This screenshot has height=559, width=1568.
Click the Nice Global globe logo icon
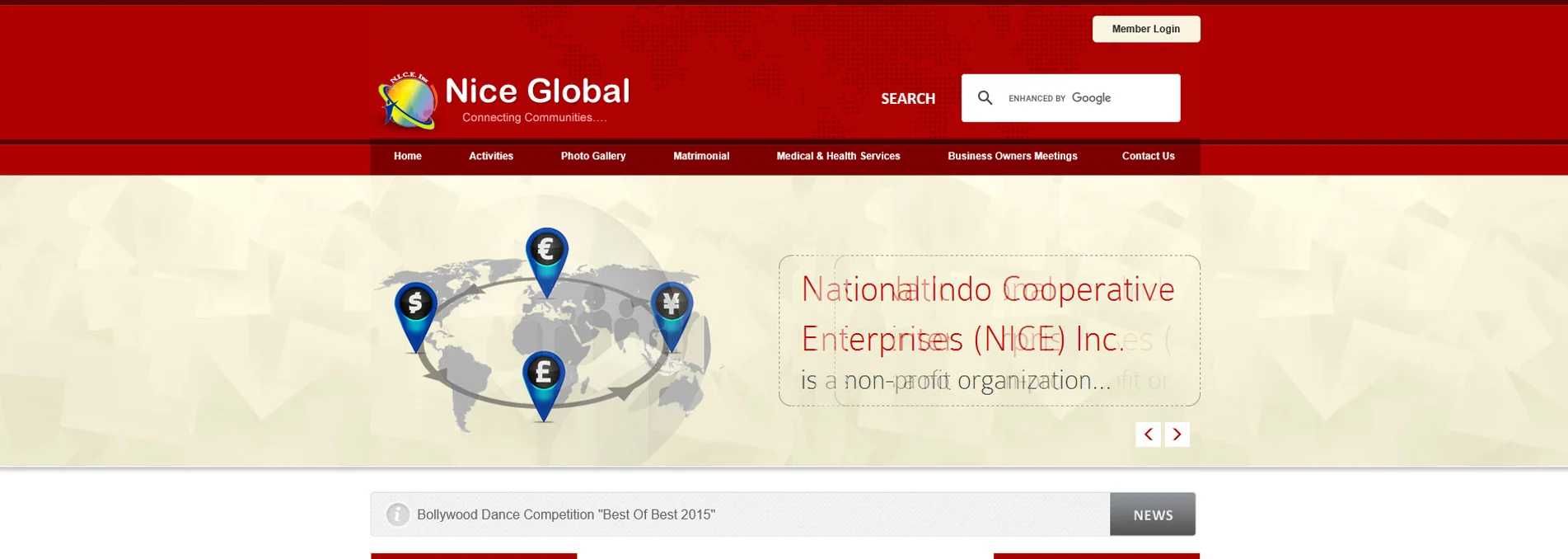point(407,101)
